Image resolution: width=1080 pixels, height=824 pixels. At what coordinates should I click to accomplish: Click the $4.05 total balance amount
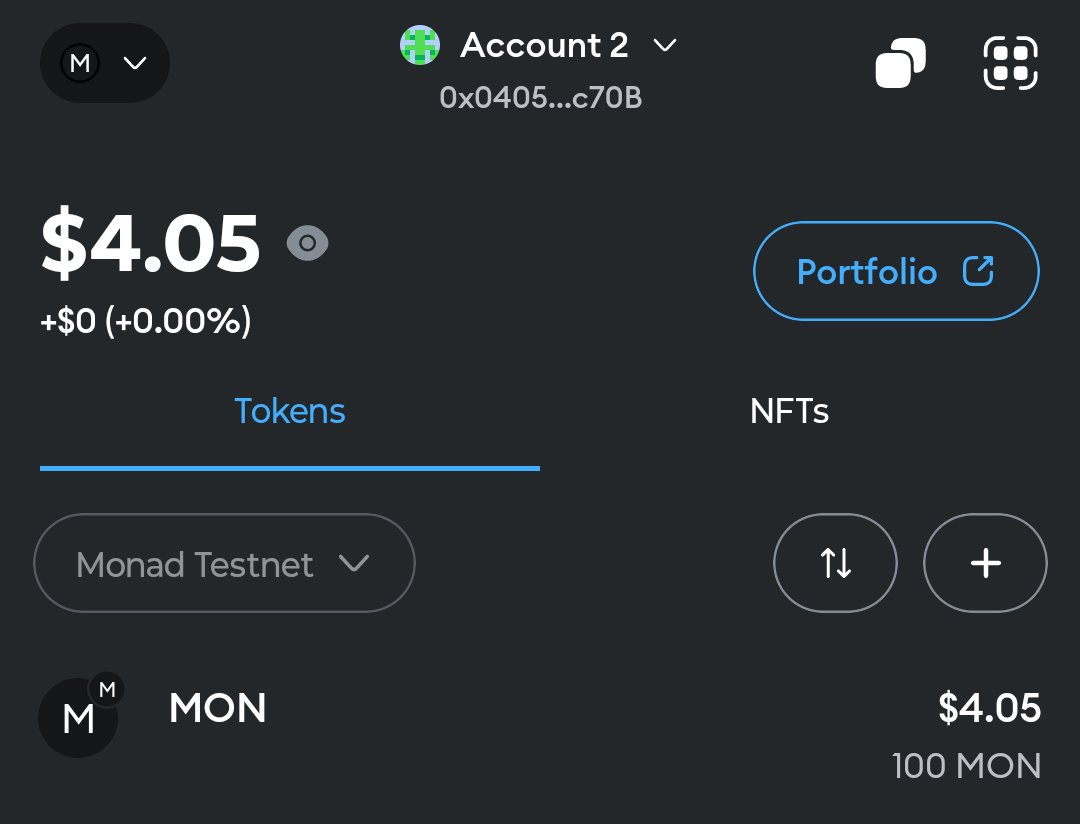click(x=150, y=243)
